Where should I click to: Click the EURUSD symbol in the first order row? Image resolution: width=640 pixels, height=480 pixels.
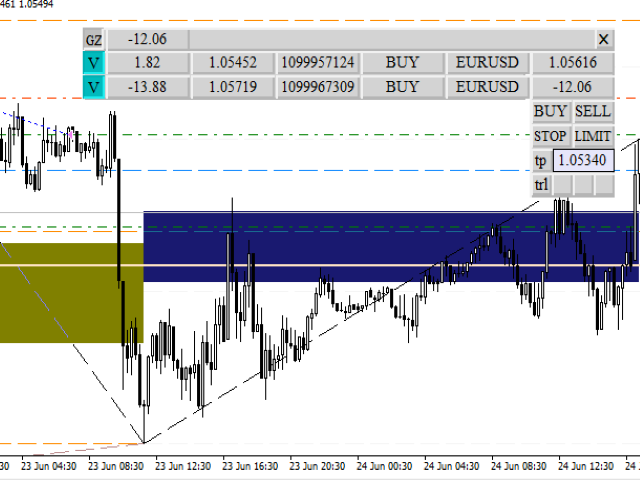(488, 63)
